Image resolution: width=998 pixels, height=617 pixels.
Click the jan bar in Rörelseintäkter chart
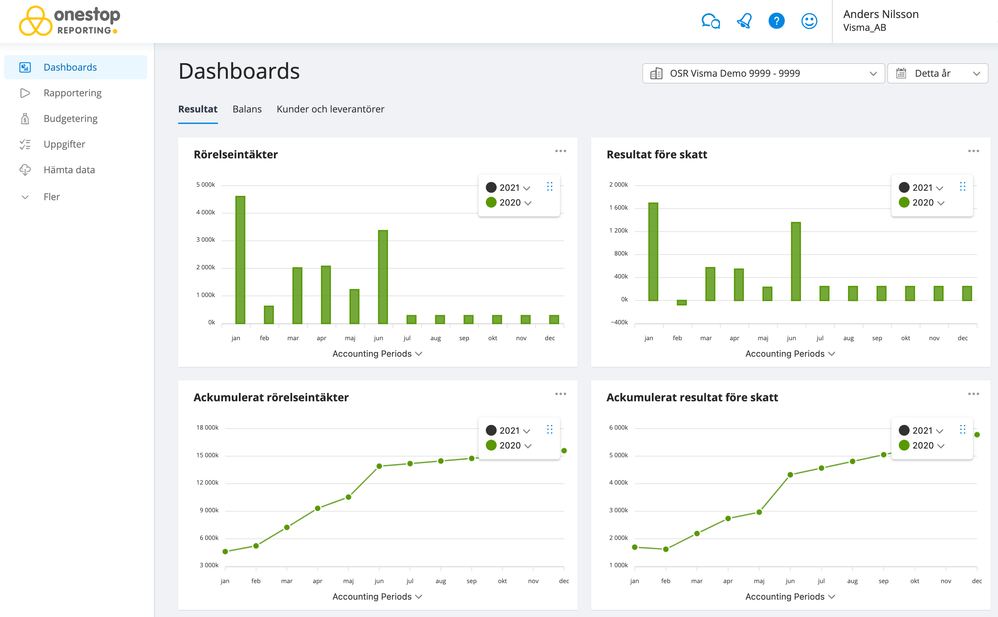coord(240,260)
